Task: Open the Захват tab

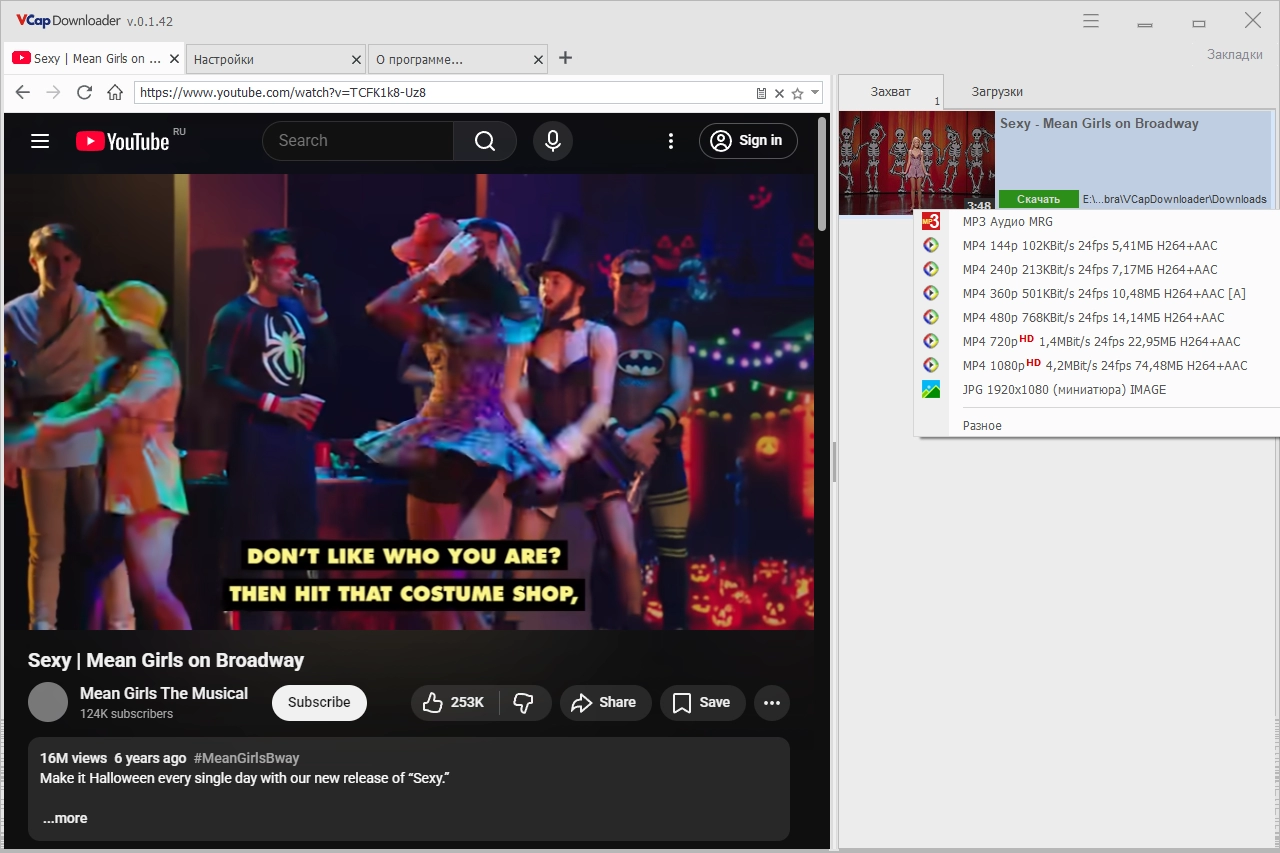Action: (x=891, y=92)
